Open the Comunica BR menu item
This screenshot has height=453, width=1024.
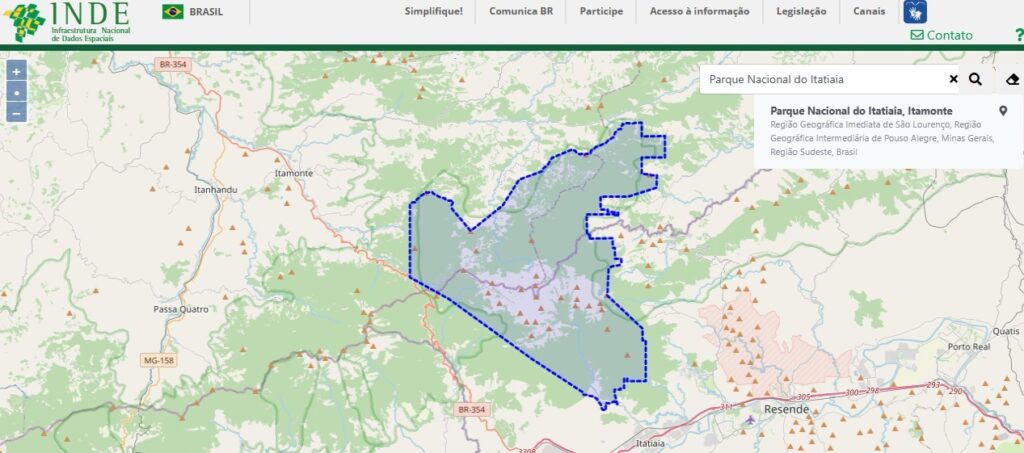click(520, 12)
